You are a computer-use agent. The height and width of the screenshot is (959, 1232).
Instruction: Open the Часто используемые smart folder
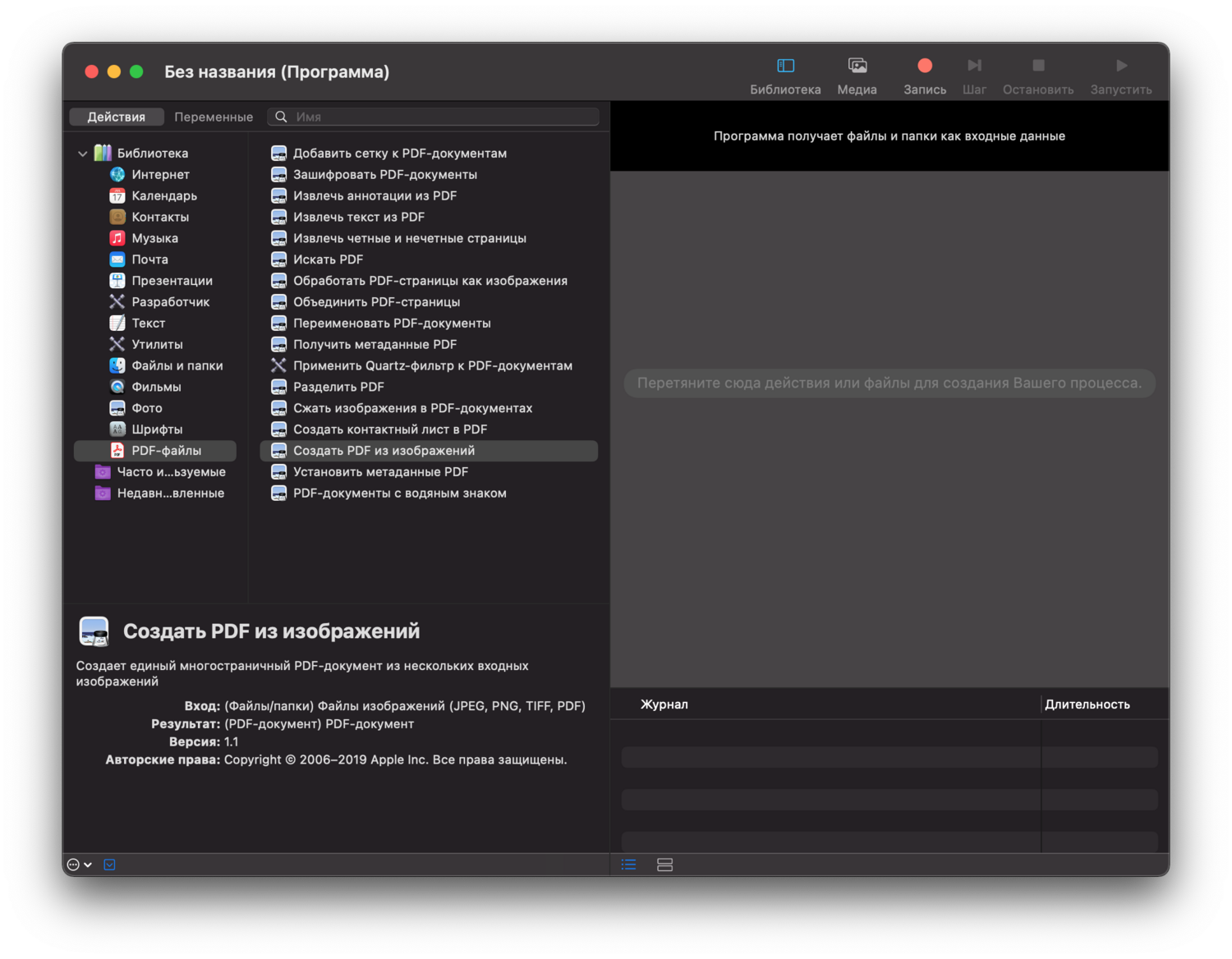click(160, 472)
